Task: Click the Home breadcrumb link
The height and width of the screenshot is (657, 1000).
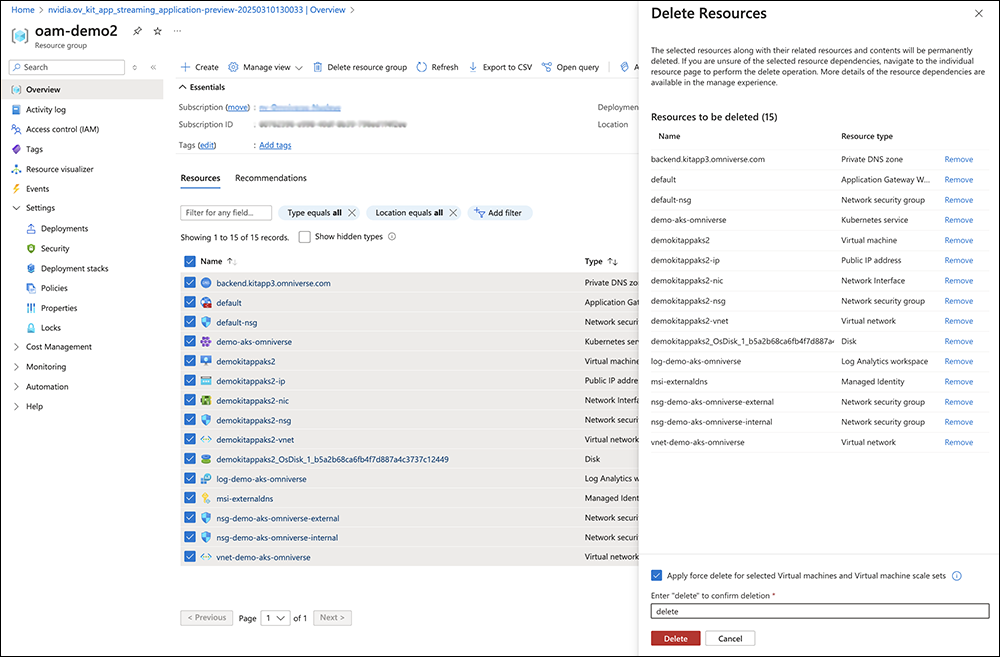Action: click(23, 10)
